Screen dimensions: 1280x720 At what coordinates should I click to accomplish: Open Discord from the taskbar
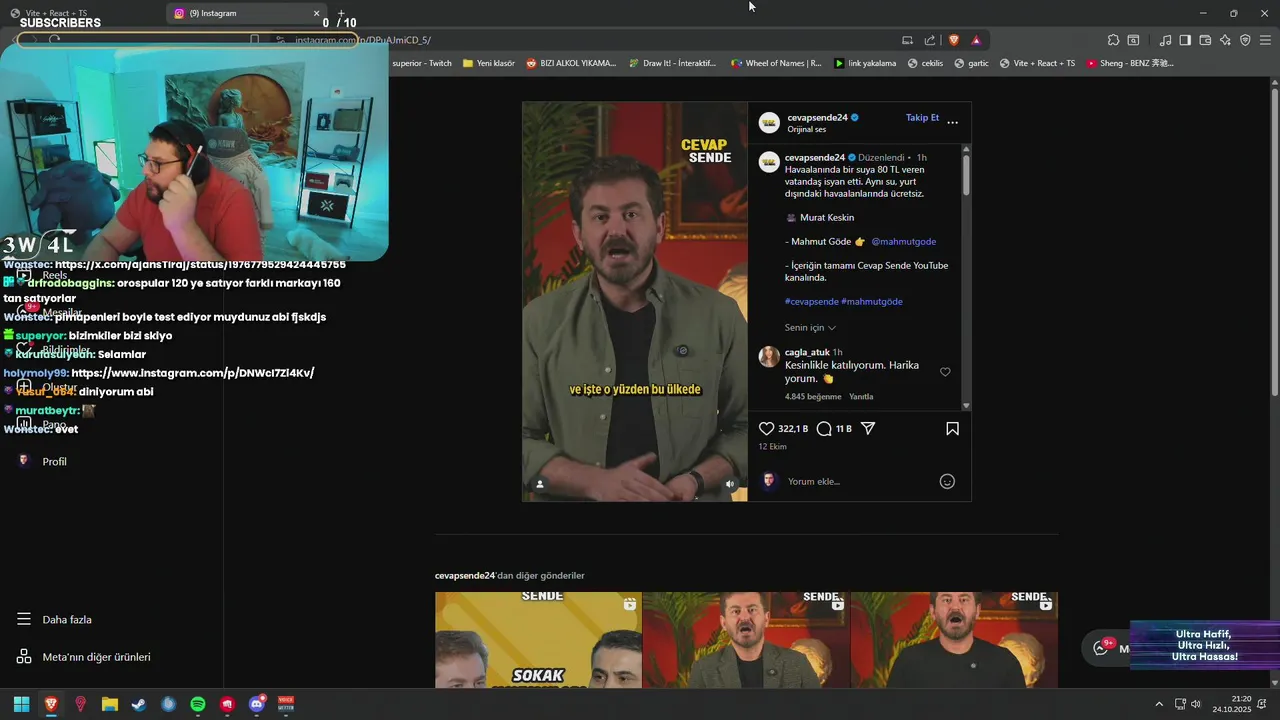(257, 704)
